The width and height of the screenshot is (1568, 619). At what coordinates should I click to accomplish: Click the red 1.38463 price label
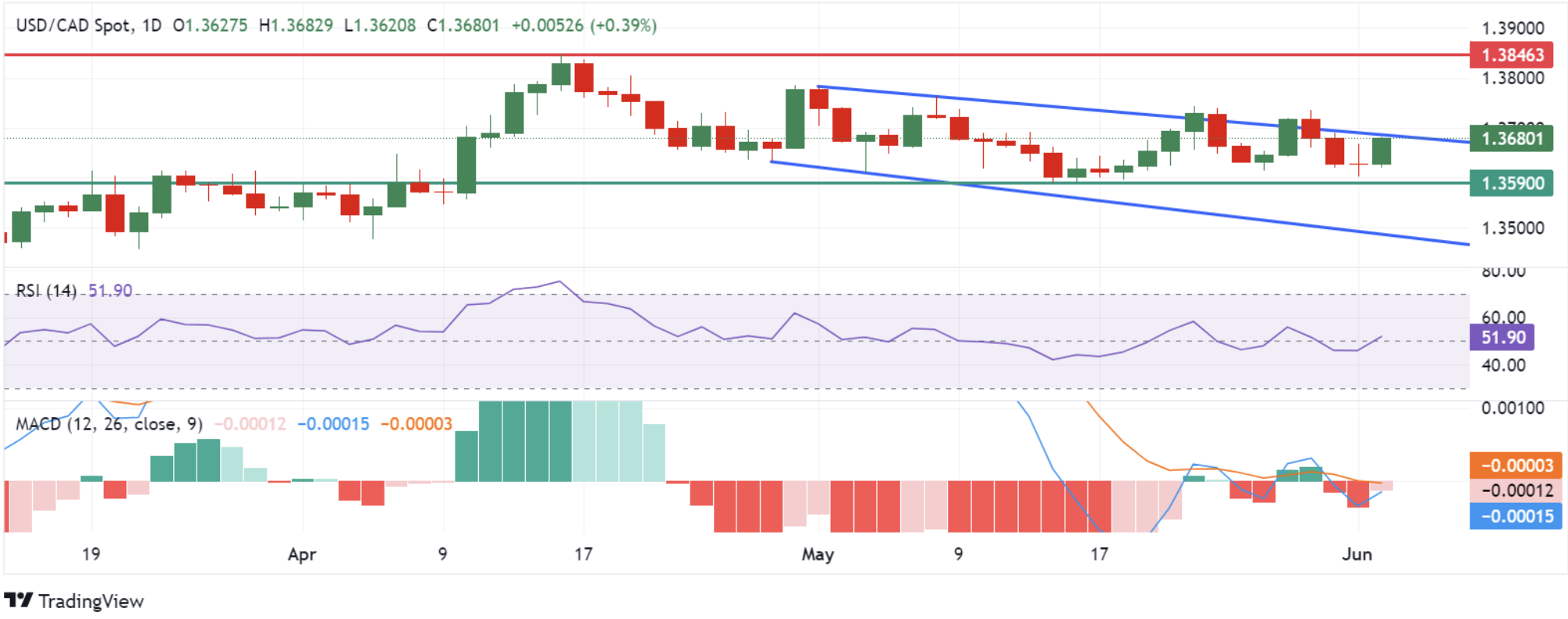pyautogui.click(x=1512, y=55)
